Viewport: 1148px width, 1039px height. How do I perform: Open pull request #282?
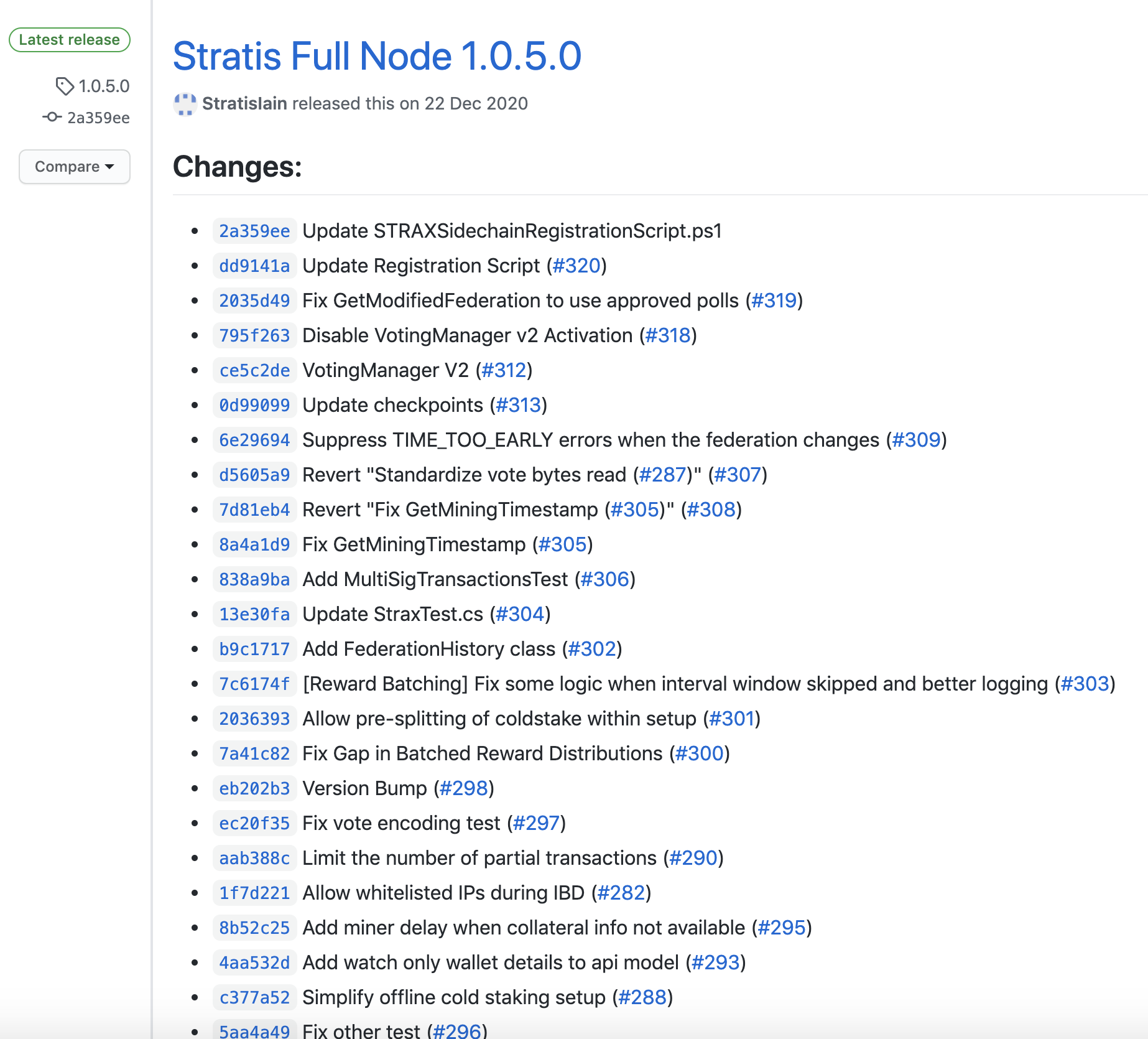pyautogui.click(x=621, y=893)
